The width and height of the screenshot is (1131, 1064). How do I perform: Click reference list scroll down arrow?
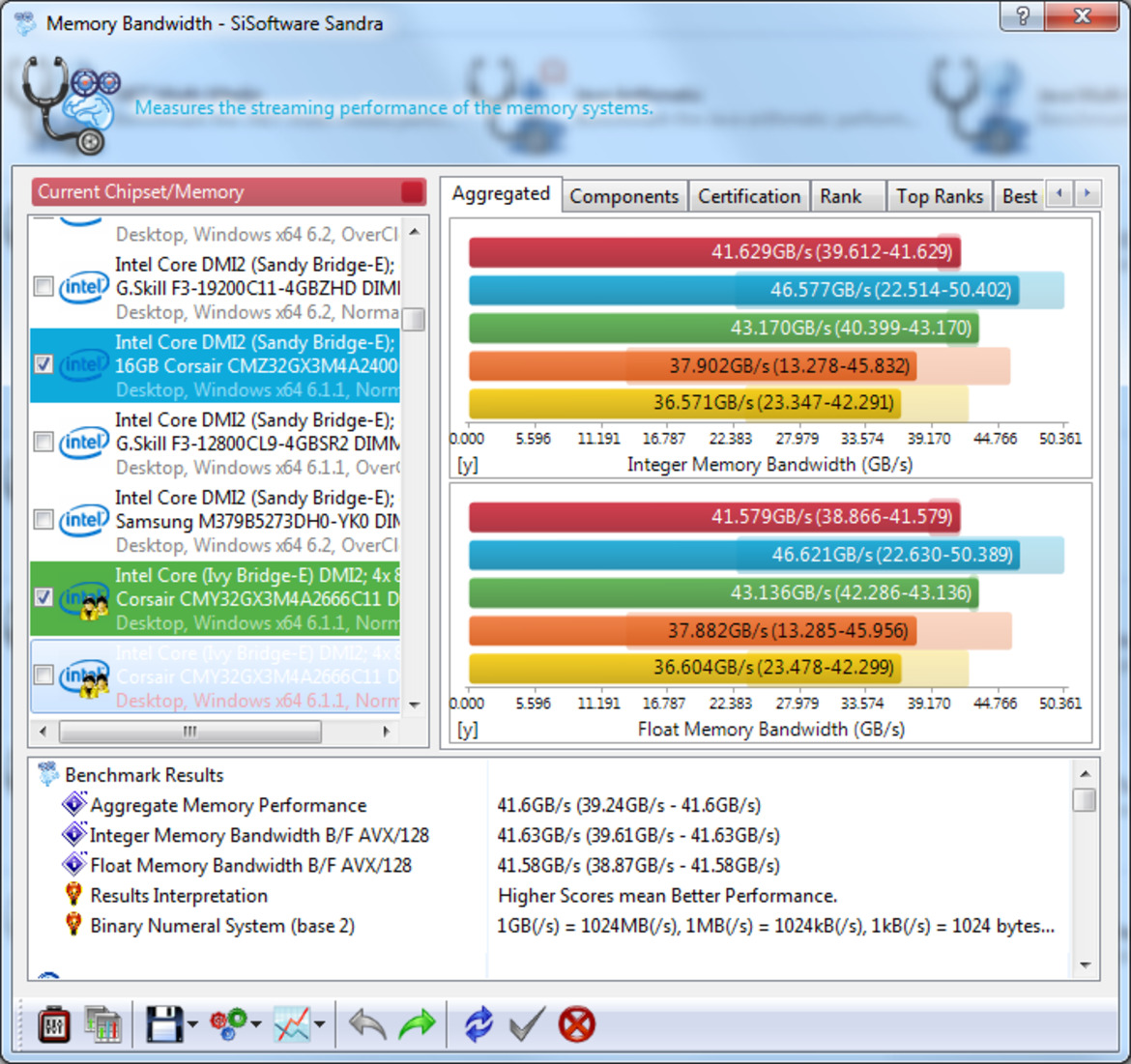coord(414,705)
